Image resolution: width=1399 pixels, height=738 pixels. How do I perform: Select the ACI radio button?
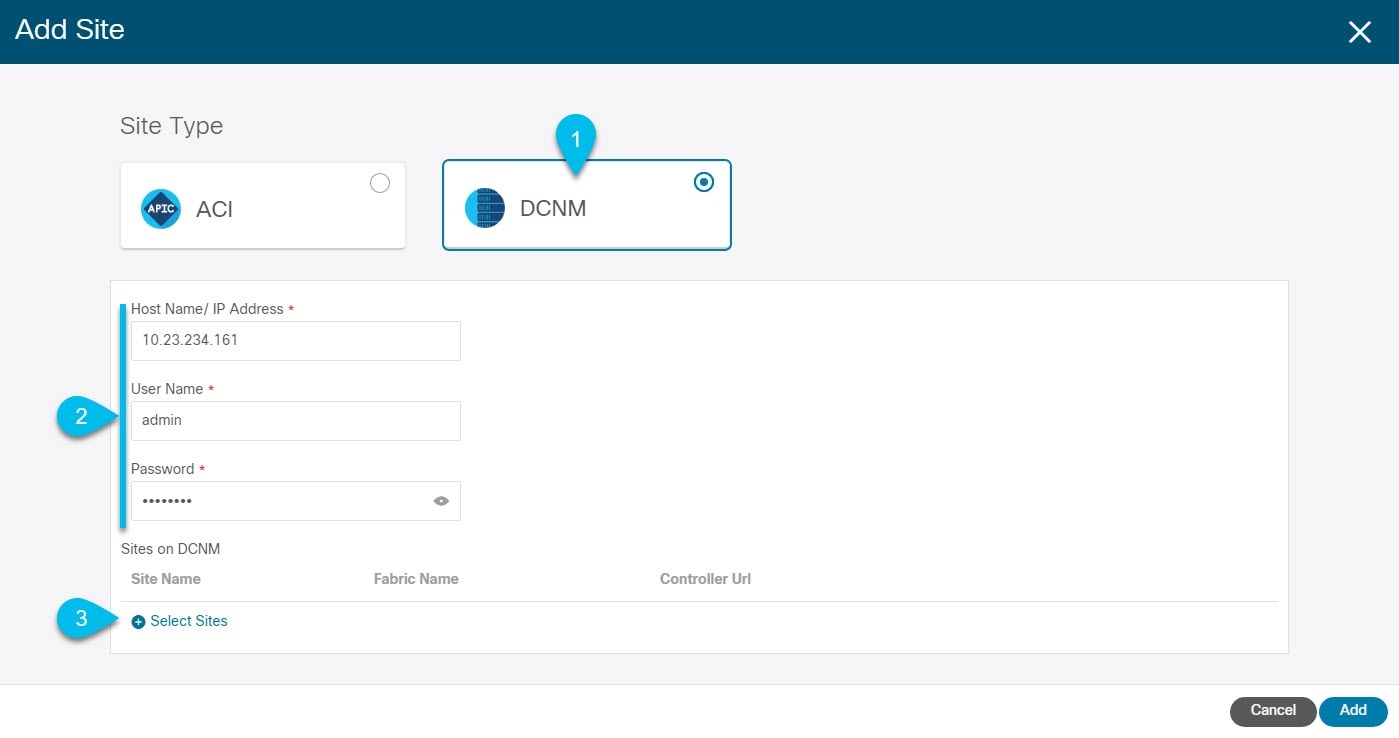point(380,183)
